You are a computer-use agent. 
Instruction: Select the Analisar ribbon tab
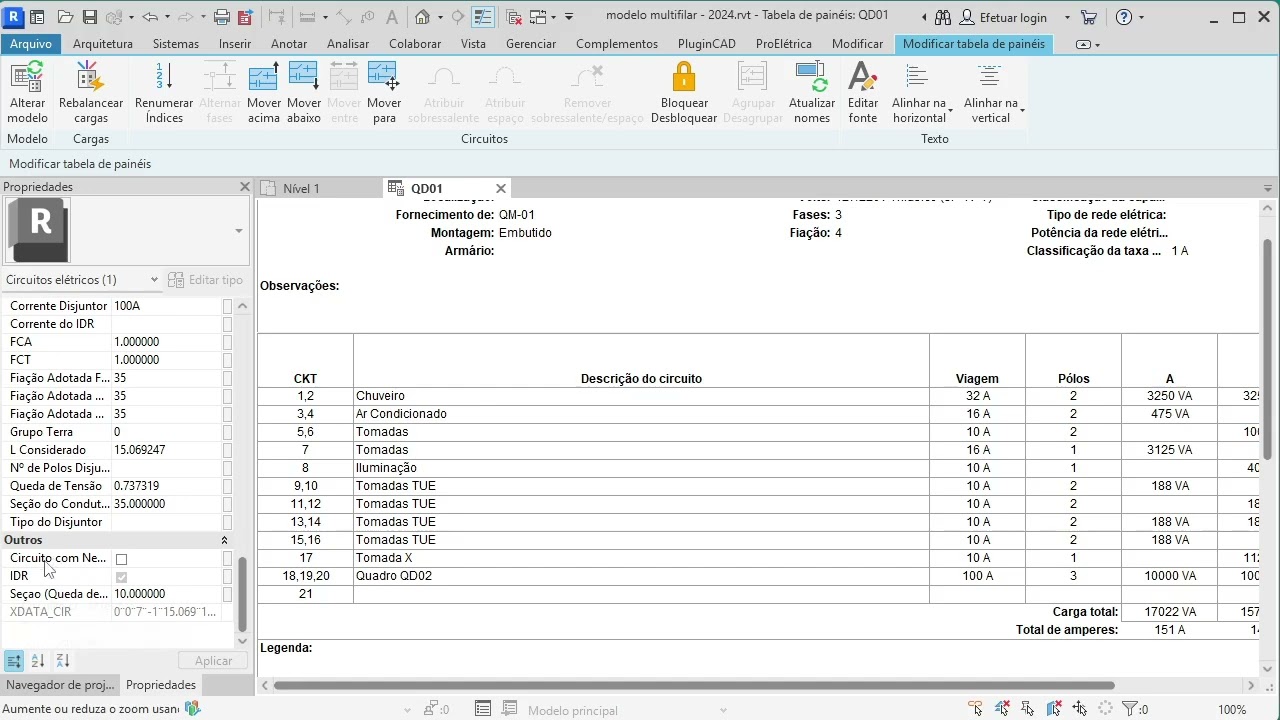coord(348,44)
